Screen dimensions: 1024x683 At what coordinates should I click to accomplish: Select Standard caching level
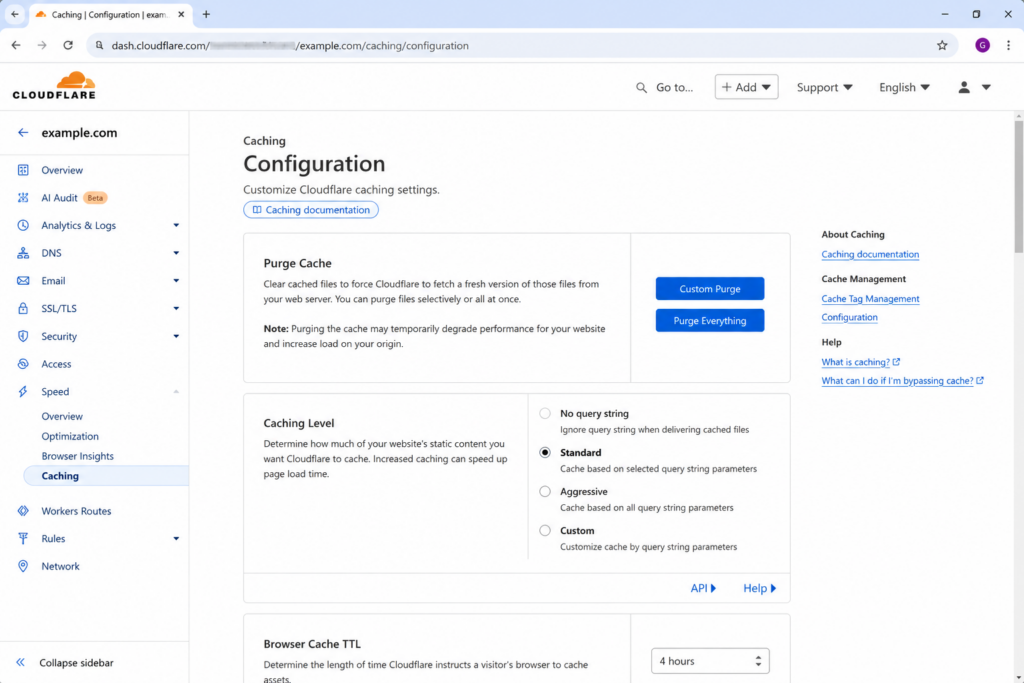(x=545, y=453)
